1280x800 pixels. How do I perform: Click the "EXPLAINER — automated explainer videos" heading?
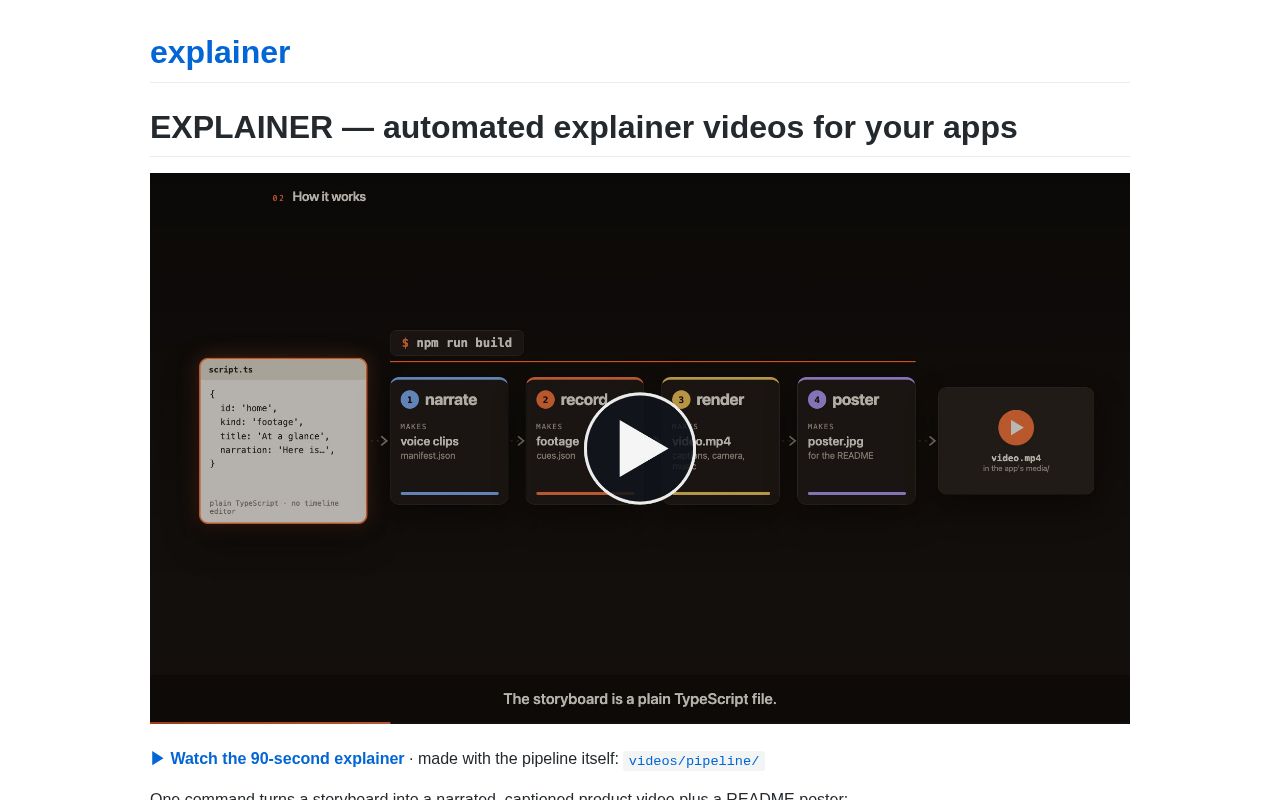point(584,127)
